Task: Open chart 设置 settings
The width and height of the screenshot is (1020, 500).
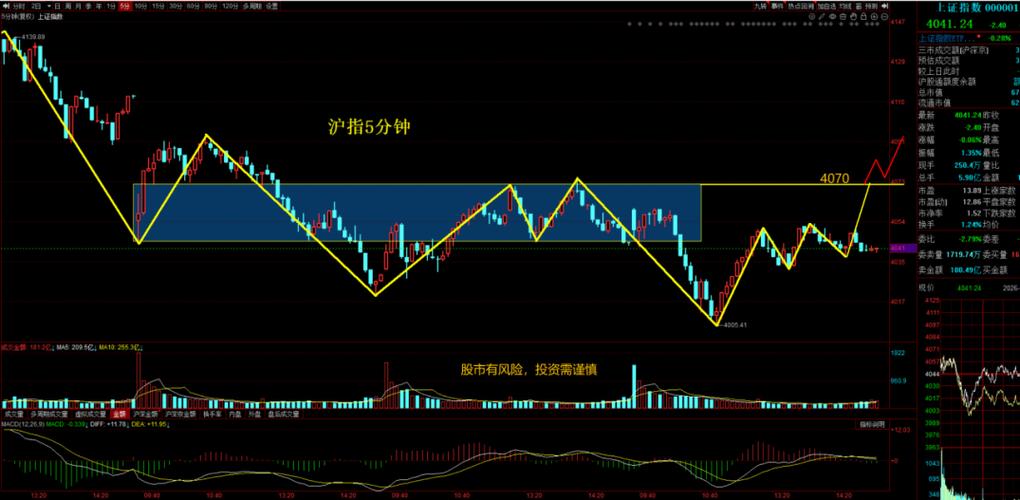Action: tap(272, 6)
